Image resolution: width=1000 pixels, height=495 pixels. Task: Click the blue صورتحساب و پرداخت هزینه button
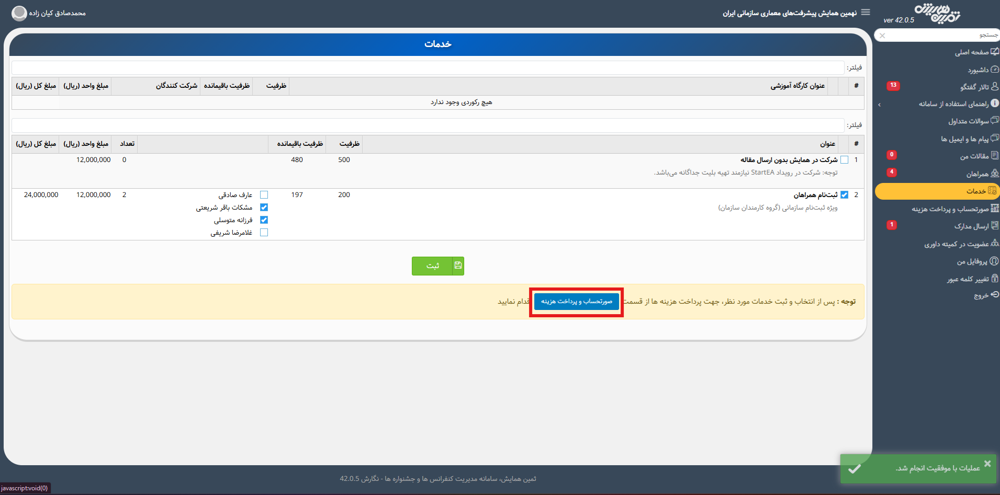[x=576, y=301]
